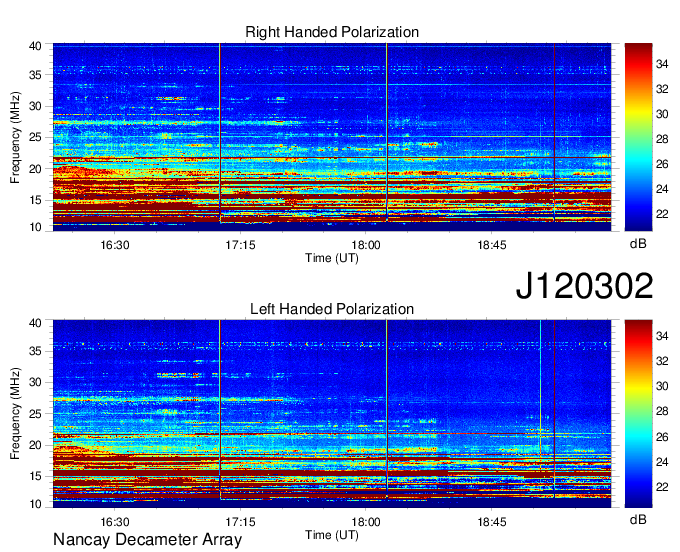Image resolution: width=680 pixels, height=552 pixels.
Task: Click the top colorbar's 34 dB label
Action: point(662,65)
